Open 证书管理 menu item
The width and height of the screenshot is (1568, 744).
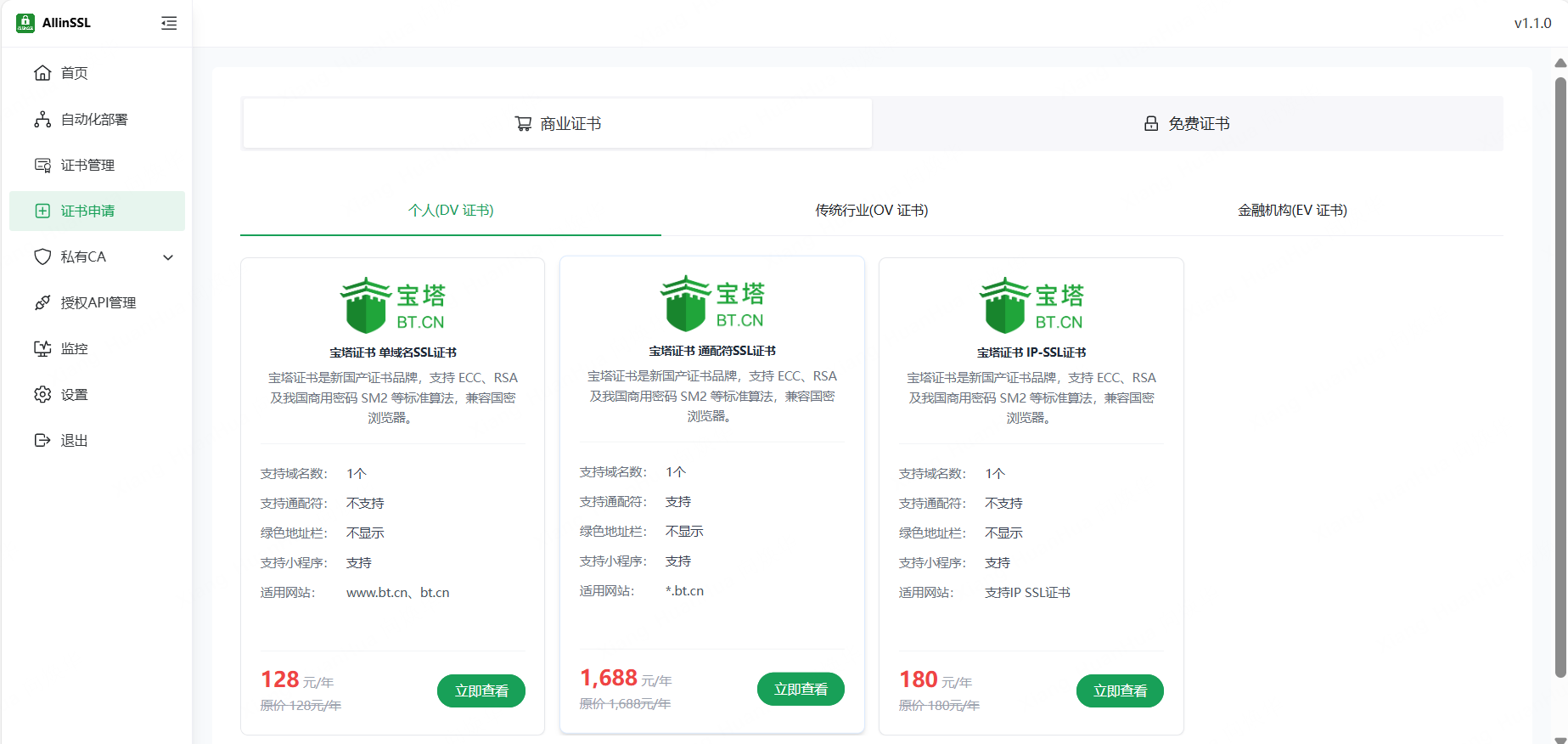[x=97, y=165]
